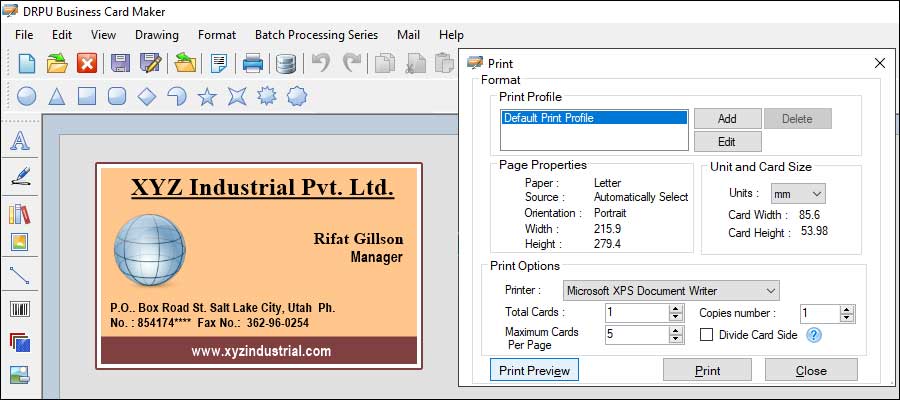Select the star shape tool
This screenshot has height=400, width=900.
[207, 96]
